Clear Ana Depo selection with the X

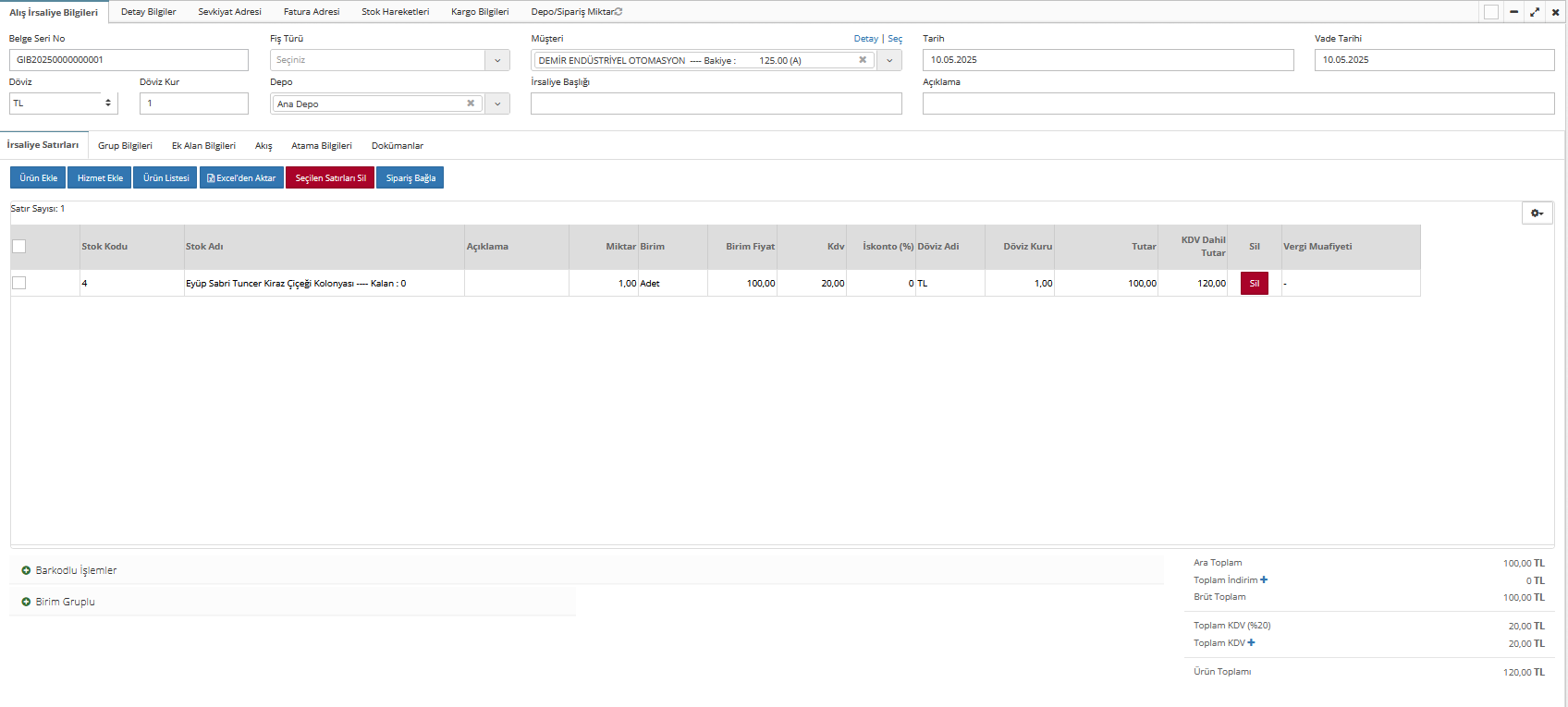click(x=471, y=104)
